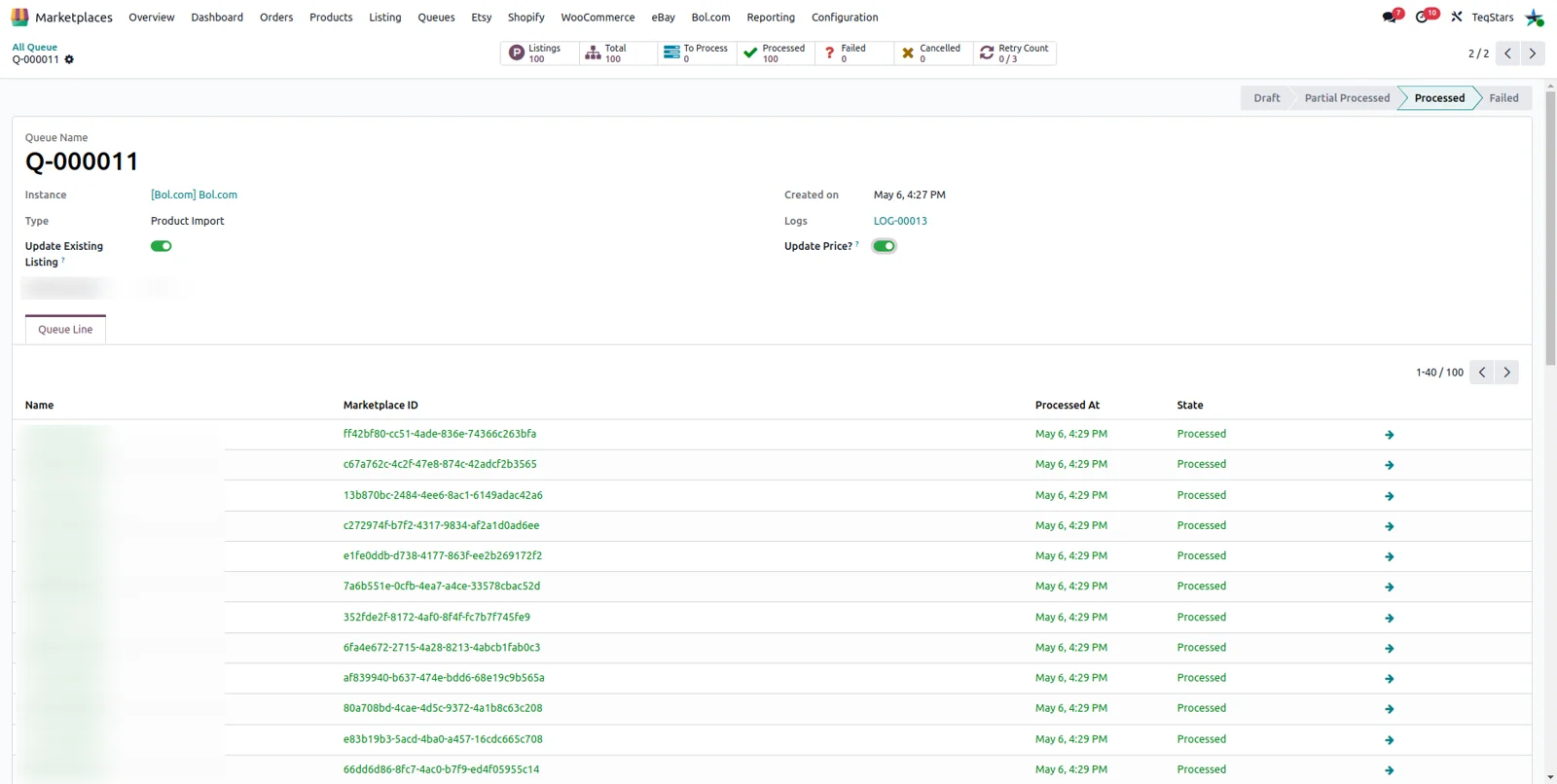Open row arrow for c272974f-b7f2 line

coord(1389,526)
